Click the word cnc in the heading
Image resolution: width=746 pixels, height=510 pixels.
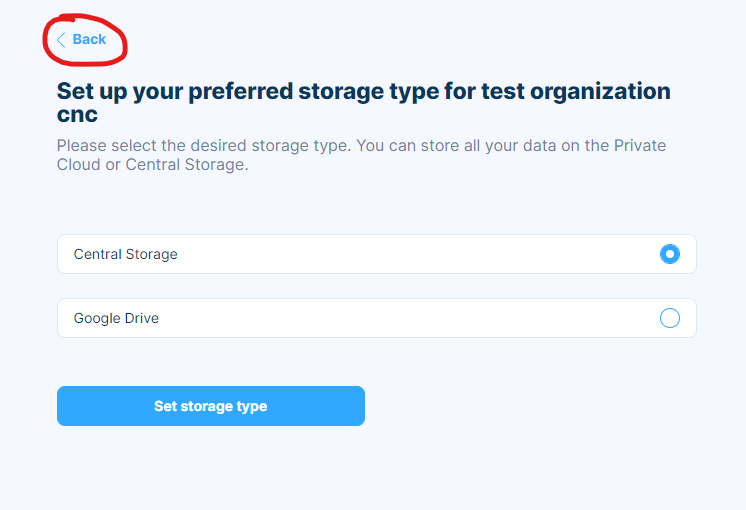click(x=77, y=115)
